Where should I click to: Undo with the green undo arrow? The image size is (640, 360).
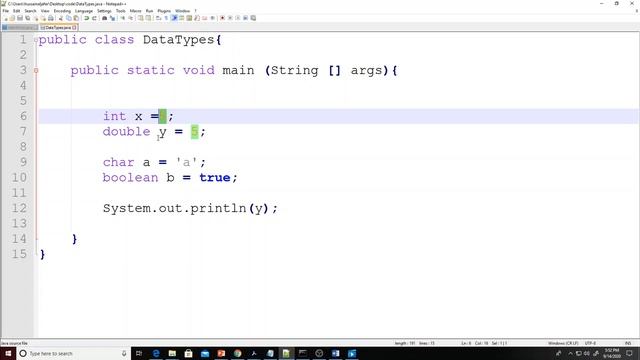(x=86, y=18)
